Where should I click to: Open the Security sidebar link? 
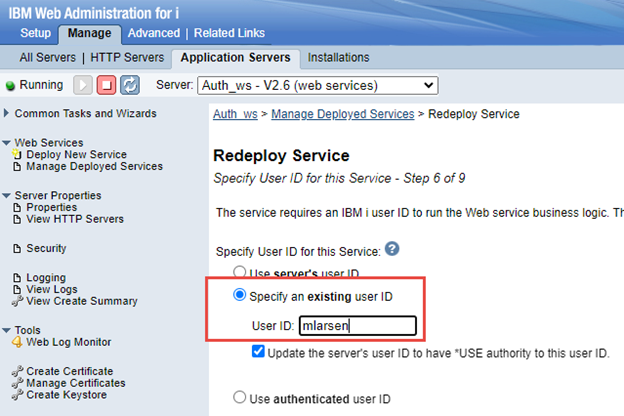tap(46, 248)
